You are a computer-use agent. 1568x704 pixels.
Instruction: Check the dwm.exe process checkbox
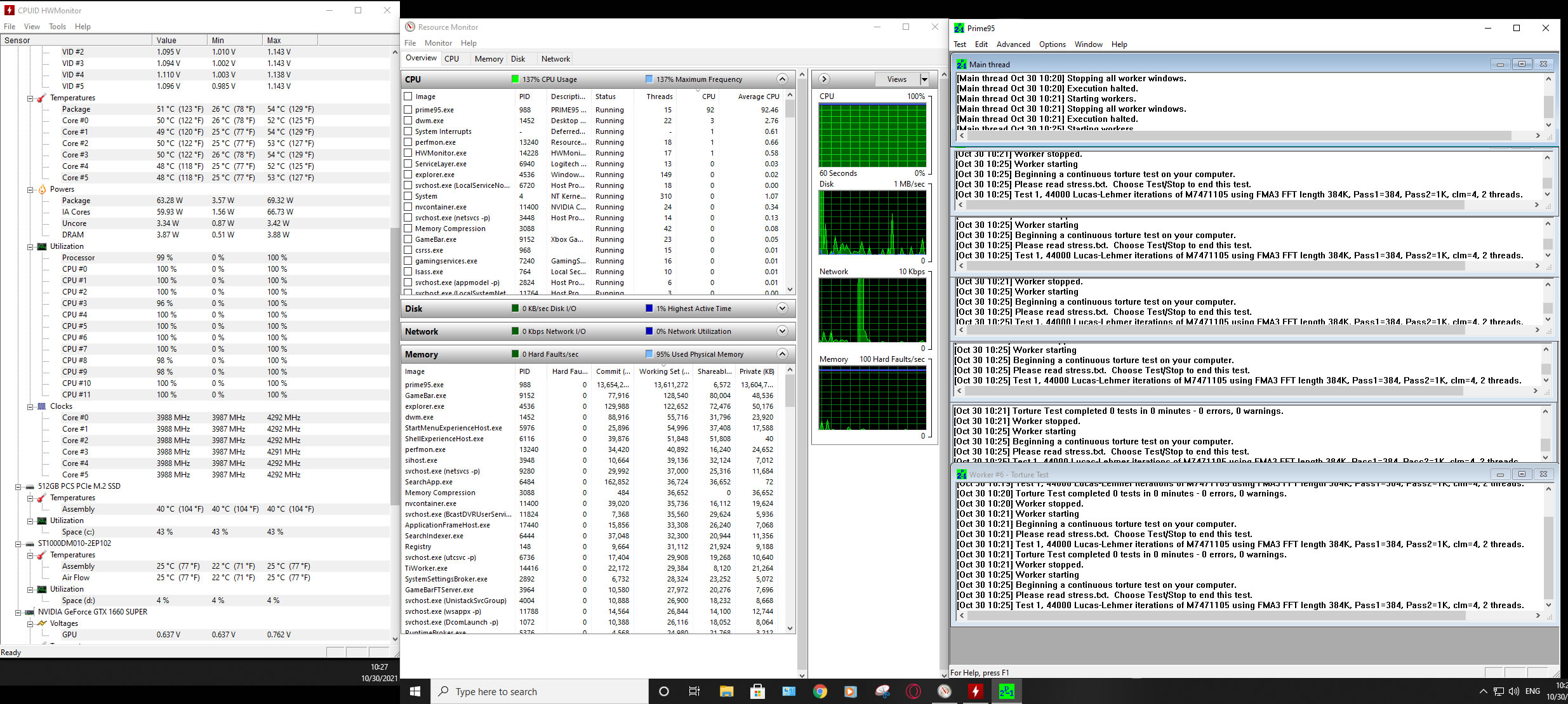point(408,121)
